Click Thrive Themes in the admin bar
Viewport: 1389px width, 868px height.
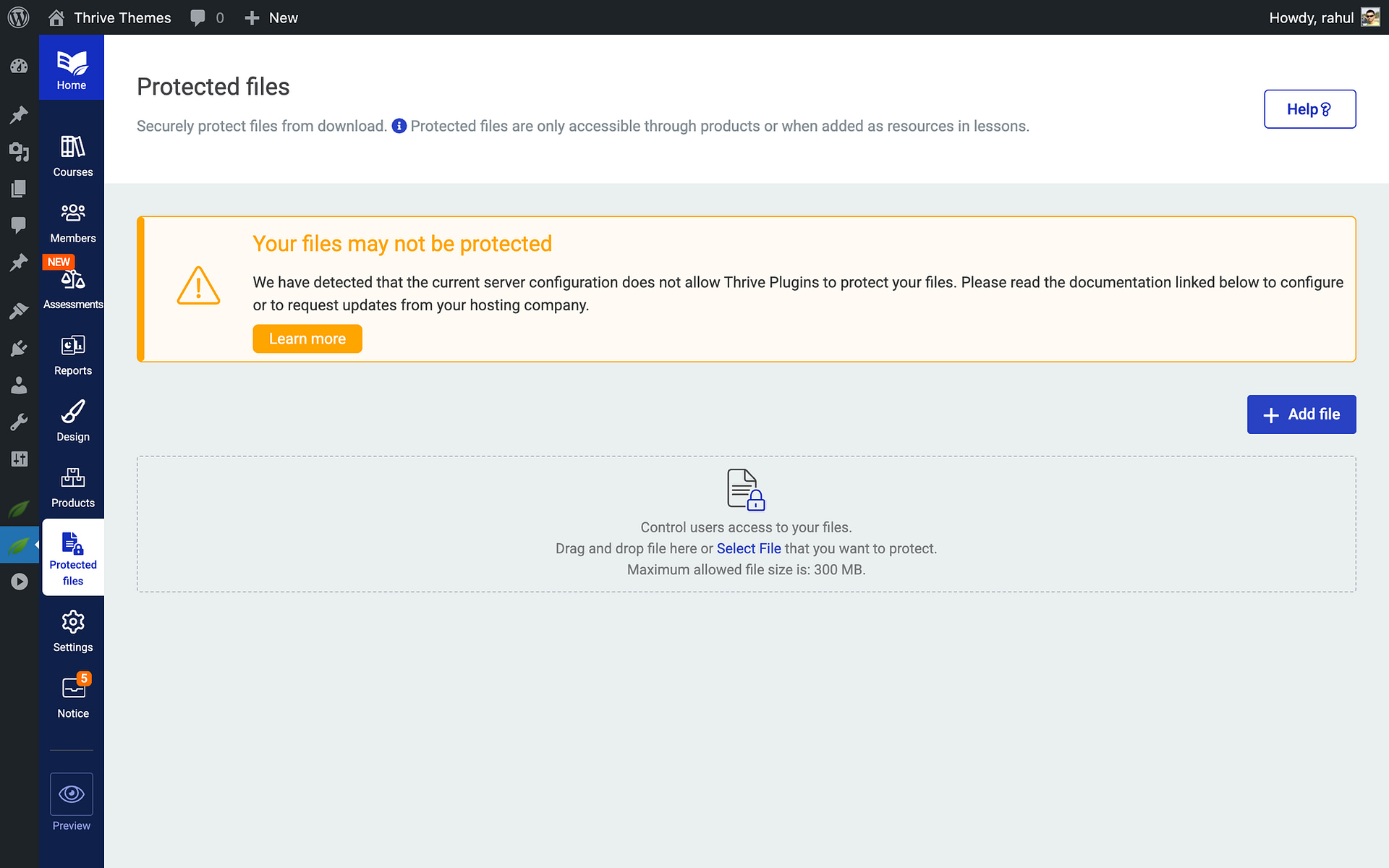click(122, 17)
